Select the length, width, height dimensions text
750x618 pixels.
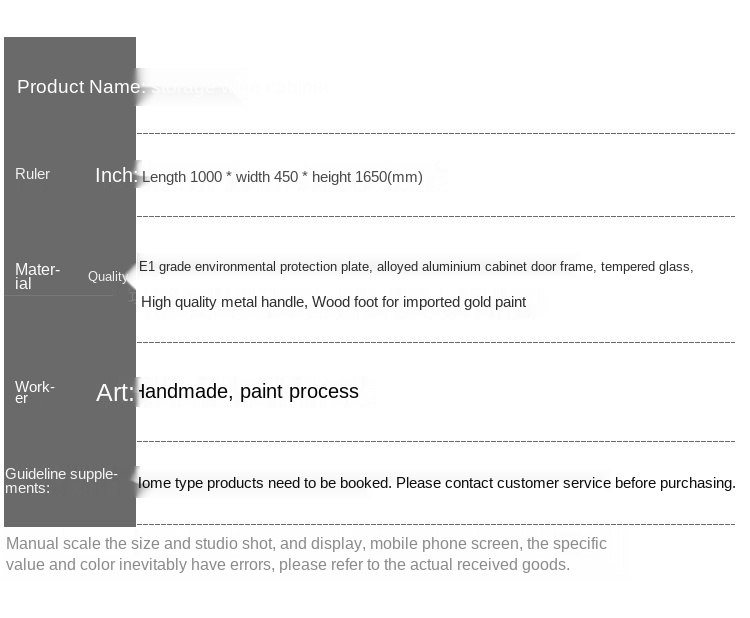point(282,177)
